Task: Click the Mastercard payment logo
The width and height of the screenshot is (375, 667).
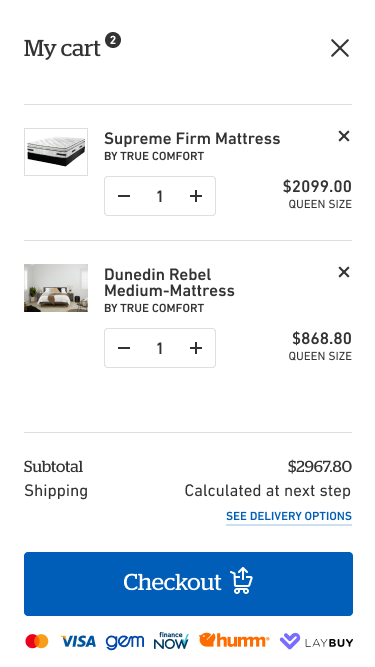Action: 37,641
